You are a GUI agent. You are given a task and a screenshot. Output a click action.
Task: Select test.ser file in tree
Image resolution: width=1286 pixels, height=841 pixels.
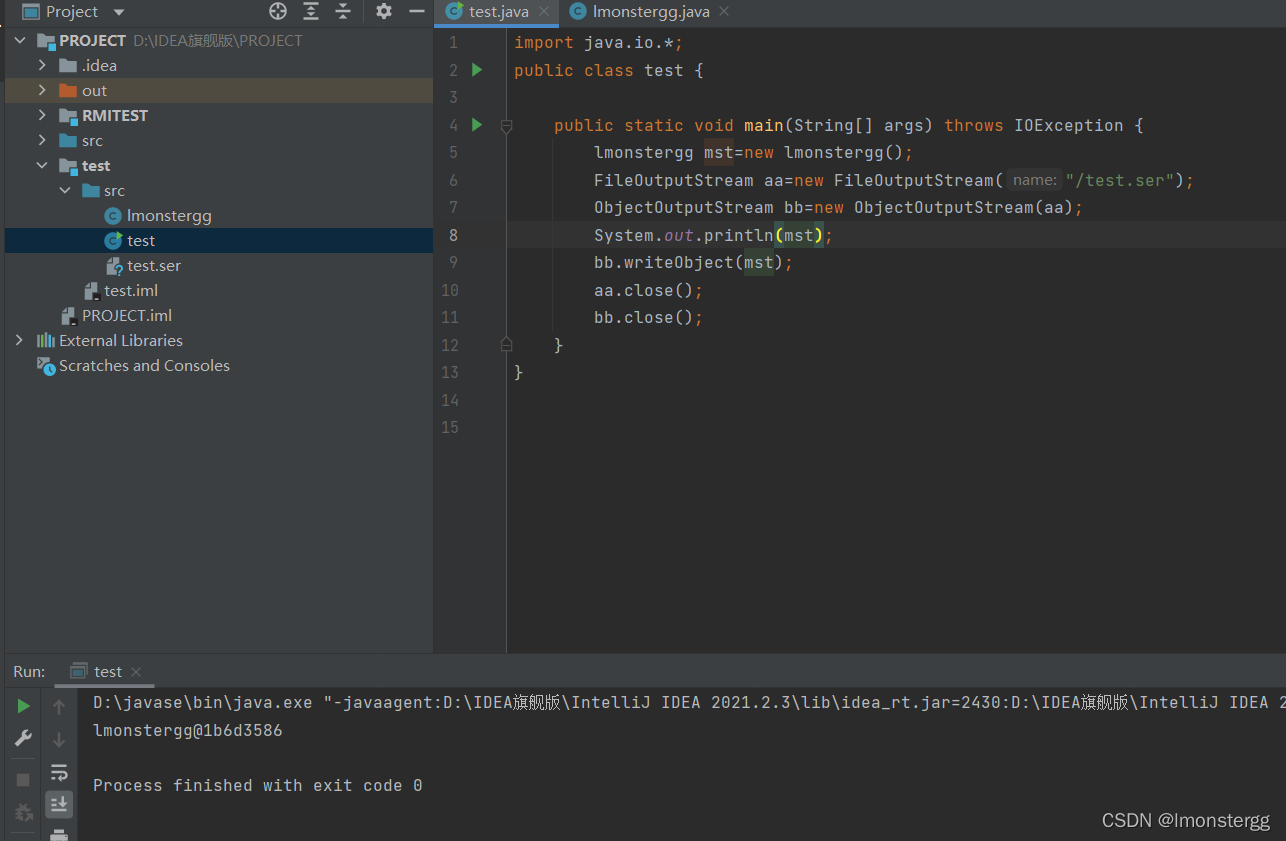(154, 265)
